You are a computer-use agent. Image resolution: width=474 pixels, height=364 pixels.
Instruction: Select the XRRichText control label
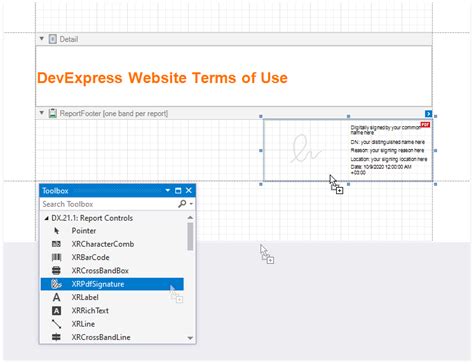click(x=90, y=311)
